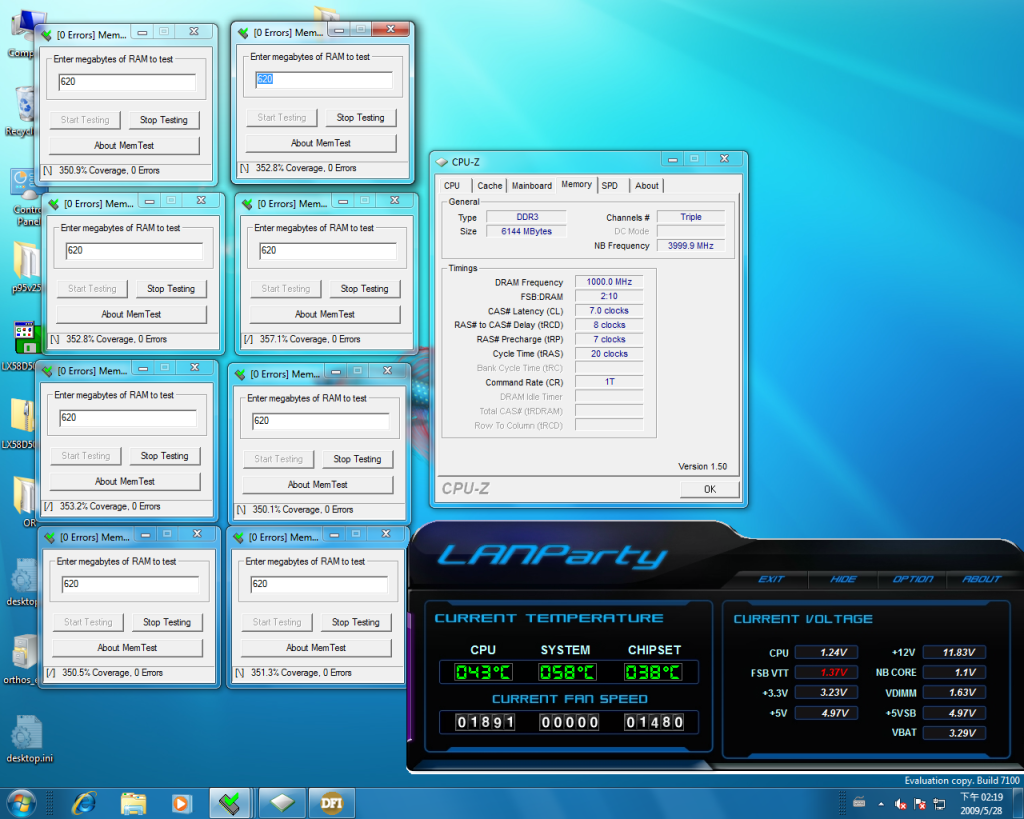Click title icon of MemTest 350.1% coverage window
The image size is (1024, 819).
tap(240, 374)
